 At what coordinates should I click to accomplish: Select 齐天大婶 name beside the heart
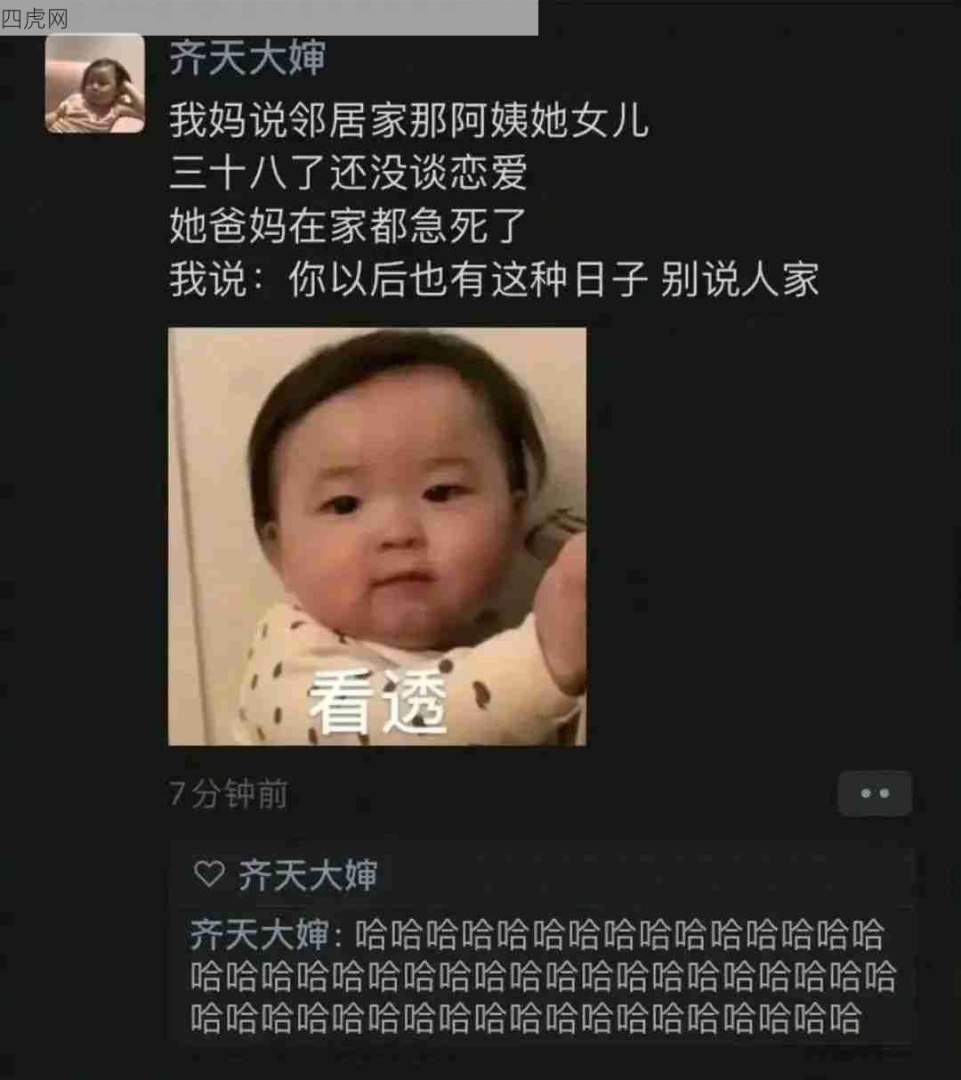tap(308, 875)
